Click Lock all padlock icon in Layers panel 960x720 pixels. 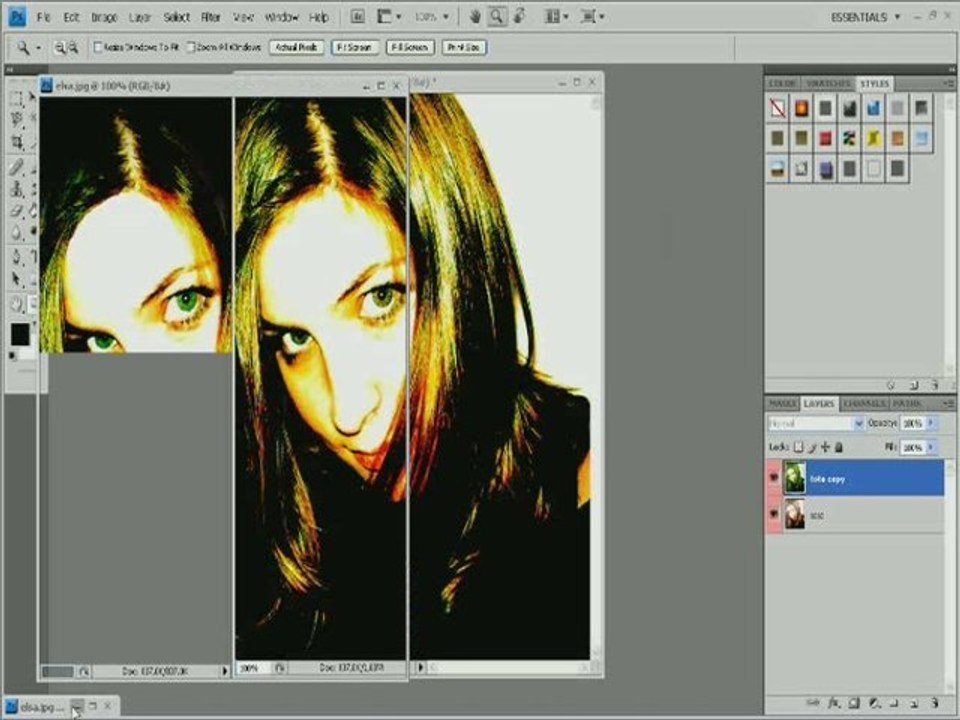point(839,447)
